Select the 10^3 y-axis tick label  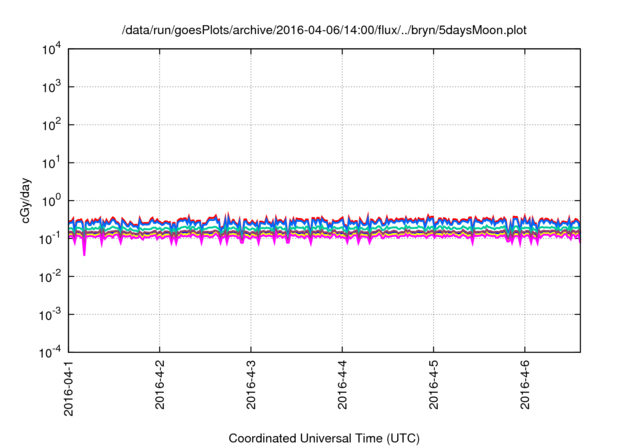[x=50, y=87]
